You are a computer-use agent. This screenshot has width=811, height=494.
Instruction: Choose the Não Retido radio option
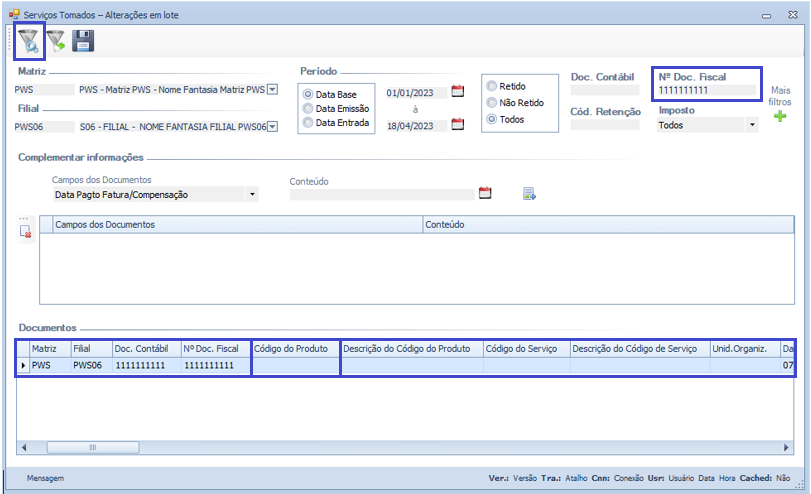(491, 102)
